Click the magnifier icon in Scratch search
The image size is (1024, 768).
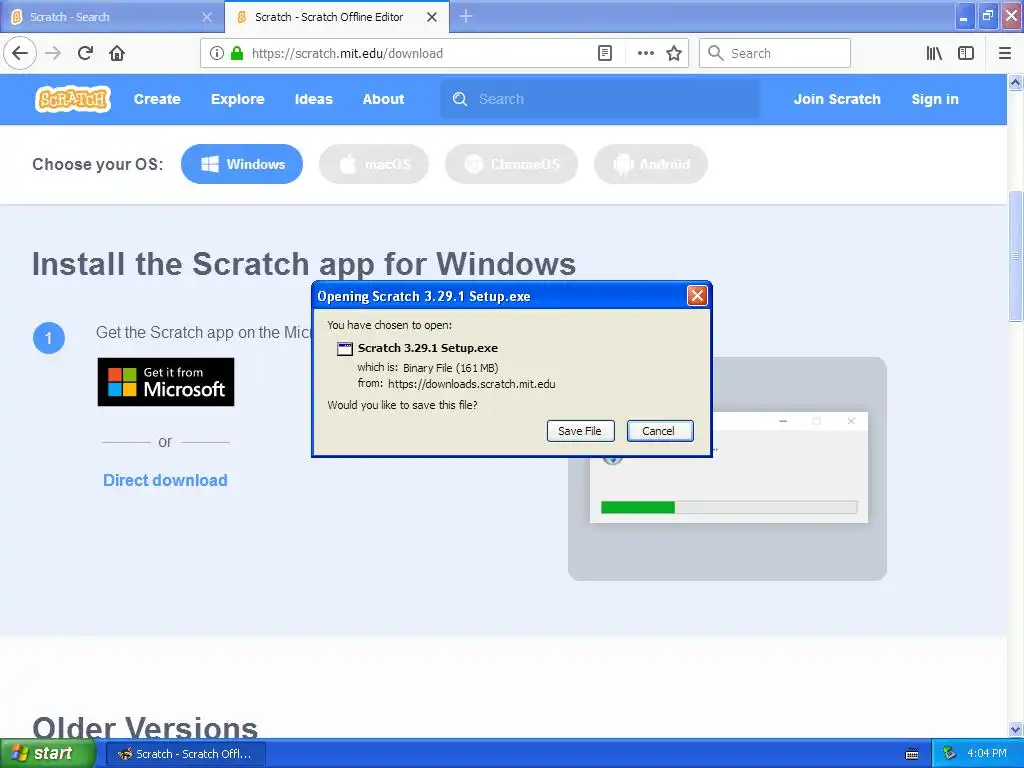[460, 99]
